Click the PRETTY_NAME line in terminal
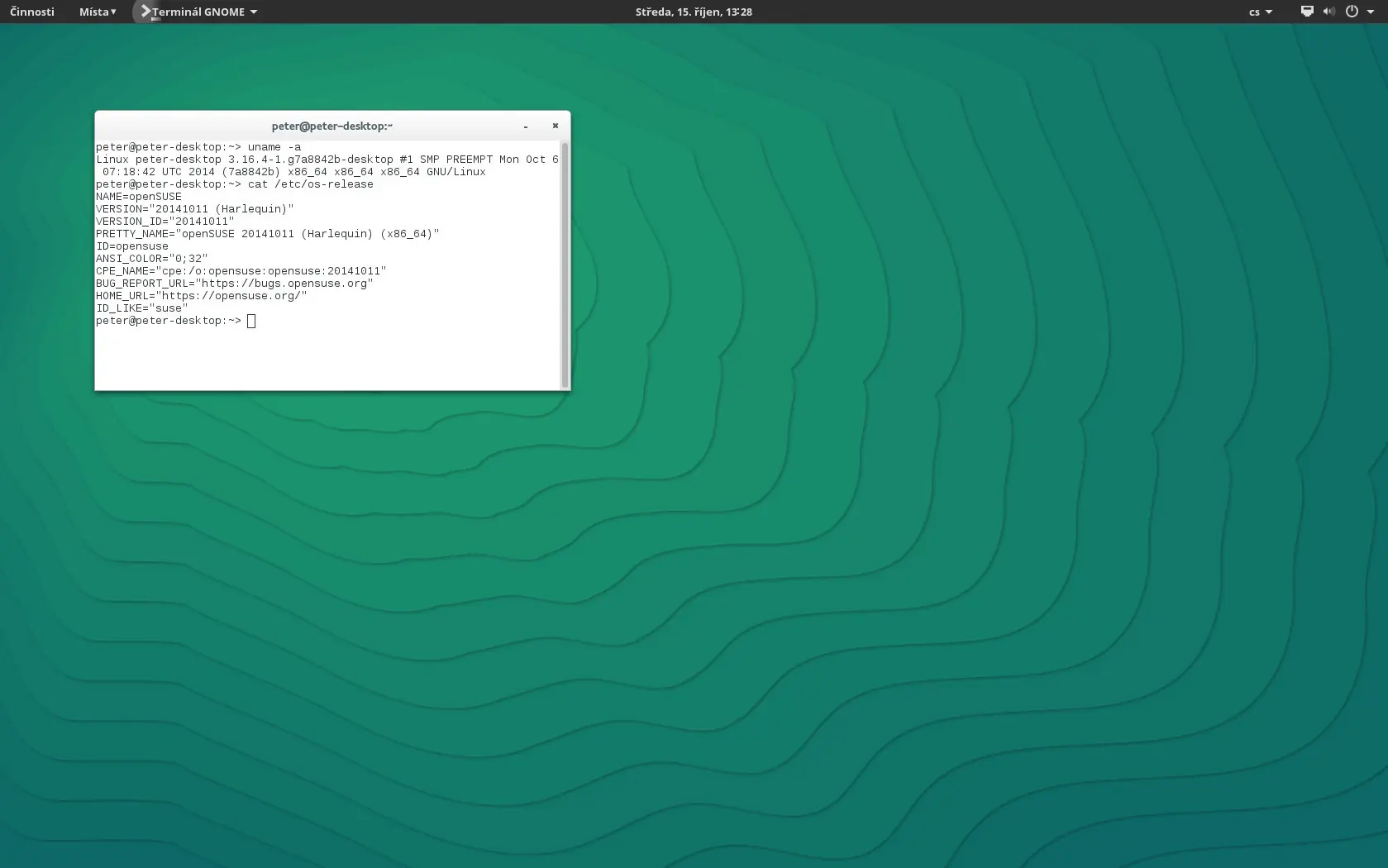Viewport: 1388px width, 868px height. [268, 234]
